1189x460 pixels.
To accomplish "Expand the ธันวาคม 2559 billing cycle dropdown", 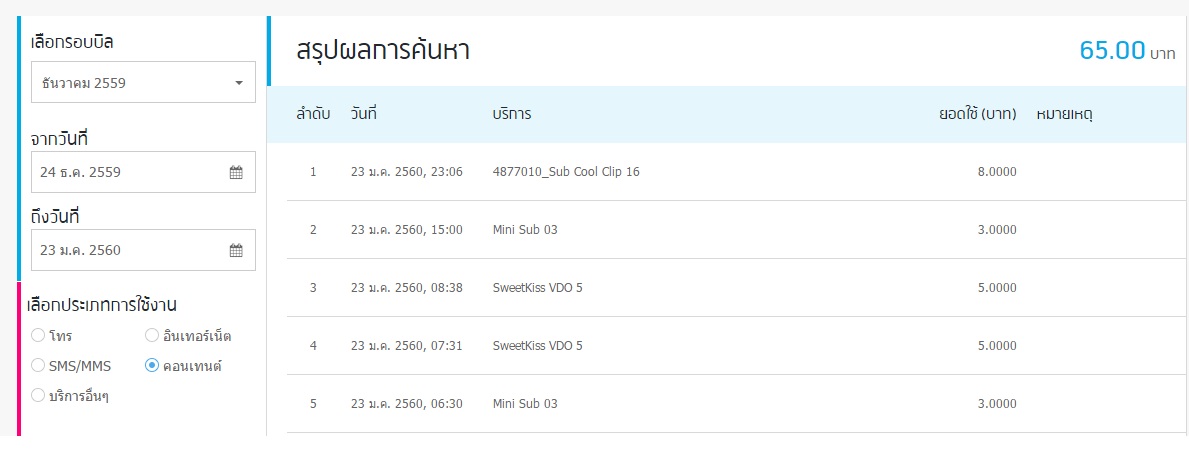I will [143, 83].
